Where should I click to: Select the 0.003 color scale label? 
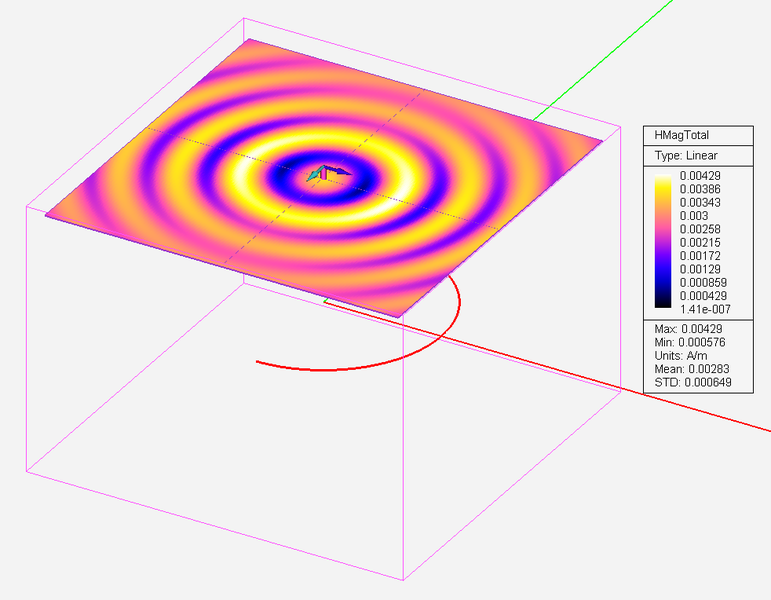693,216
